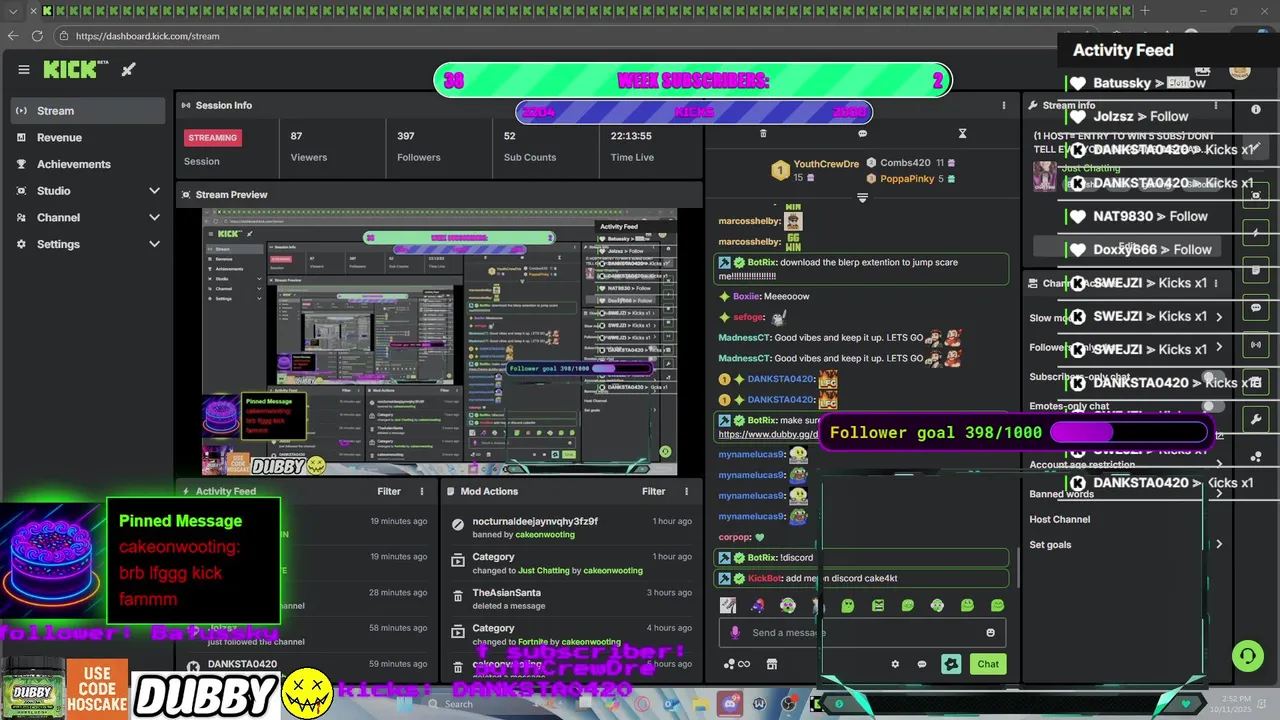
Task: Click the speech bubble icon above chat
Action: [862, 133]
